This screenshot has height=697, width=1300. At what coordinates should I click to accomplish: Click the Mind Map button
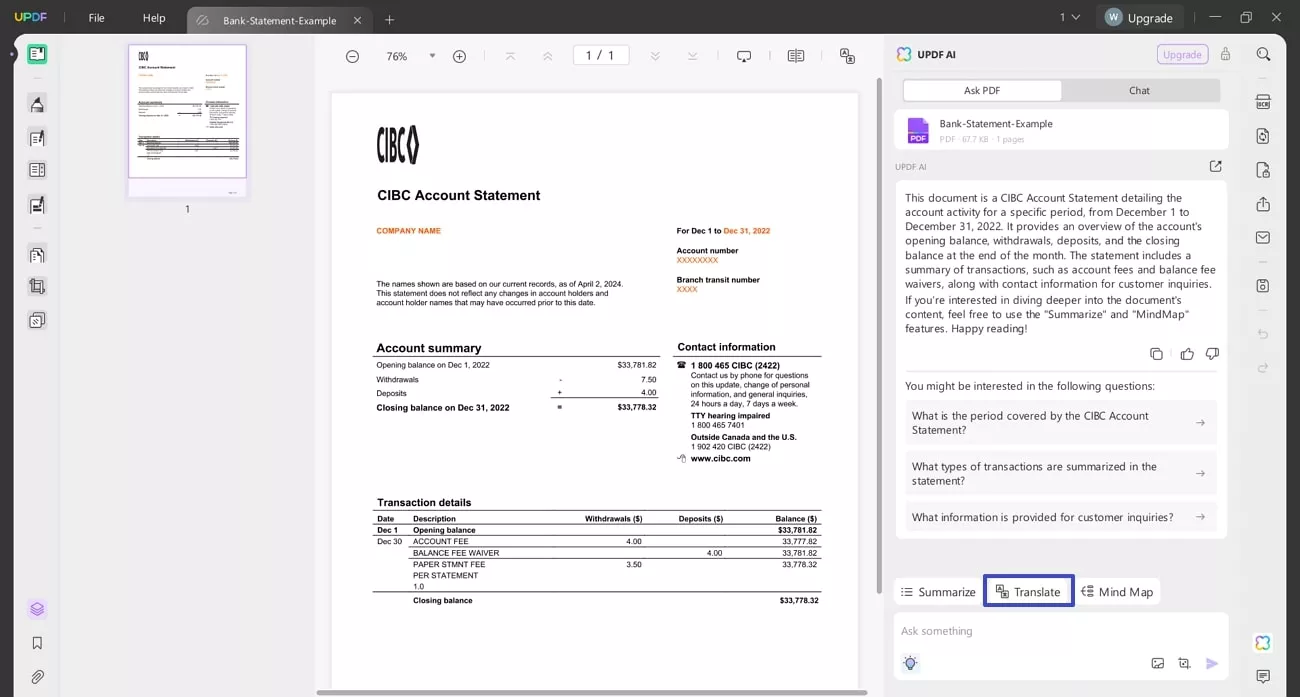(x=1118, y=592)
